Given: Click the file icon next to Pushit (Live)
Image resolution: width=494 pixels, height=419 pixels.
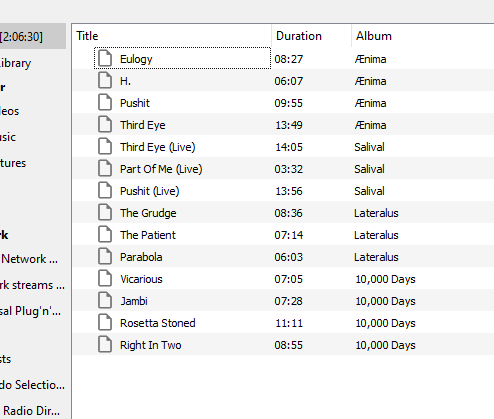Looking at the screenshot, I should (x=105, y=191).
